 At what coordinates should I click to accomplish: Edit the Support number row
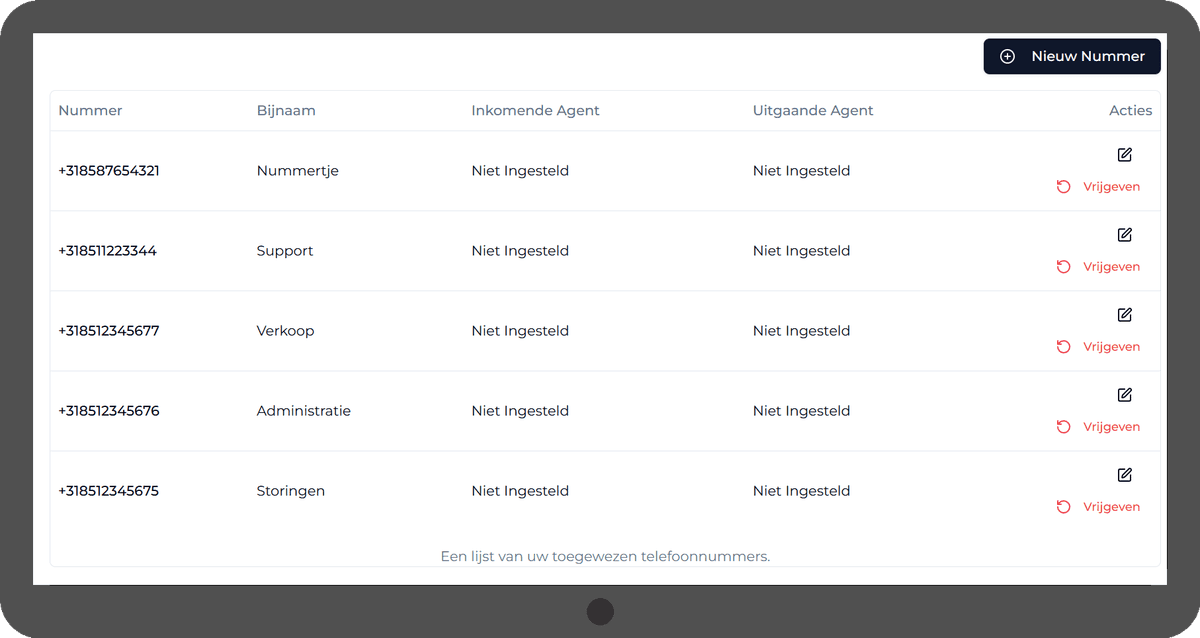(1124, 235)
